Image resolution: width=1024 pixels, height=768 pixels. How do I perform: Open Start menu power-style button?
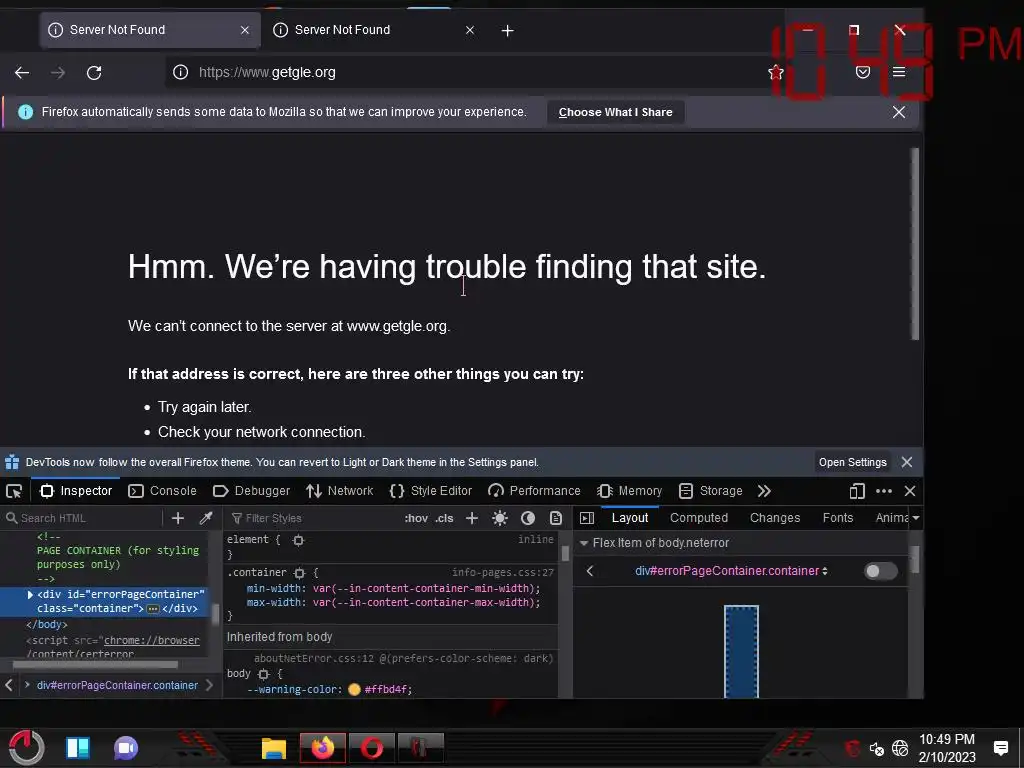(26, 748)
